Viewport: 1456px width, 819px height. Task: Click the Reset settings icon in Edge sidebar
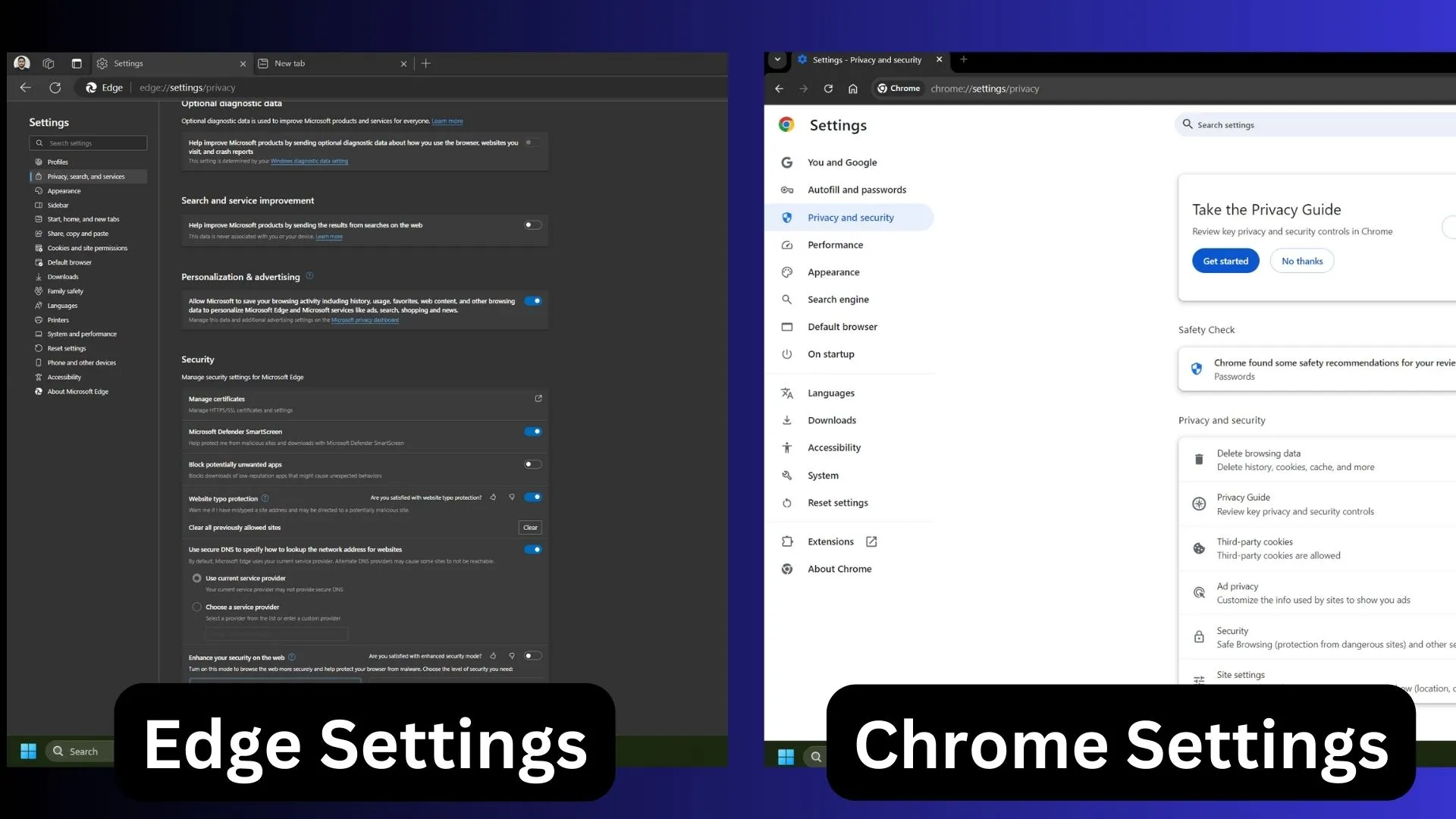(x=39, y=347)
